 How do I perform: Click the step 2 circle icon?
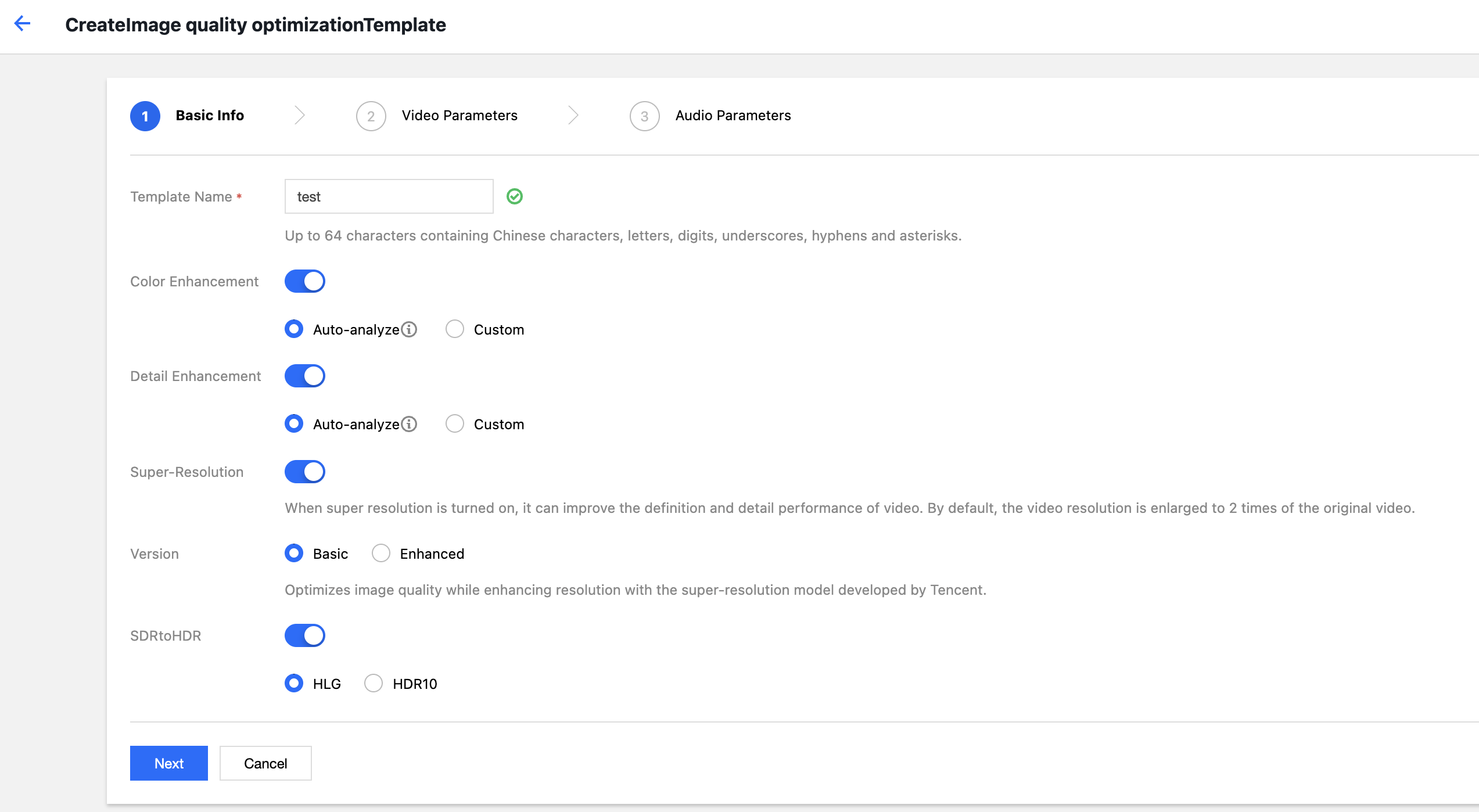(371, 116)
